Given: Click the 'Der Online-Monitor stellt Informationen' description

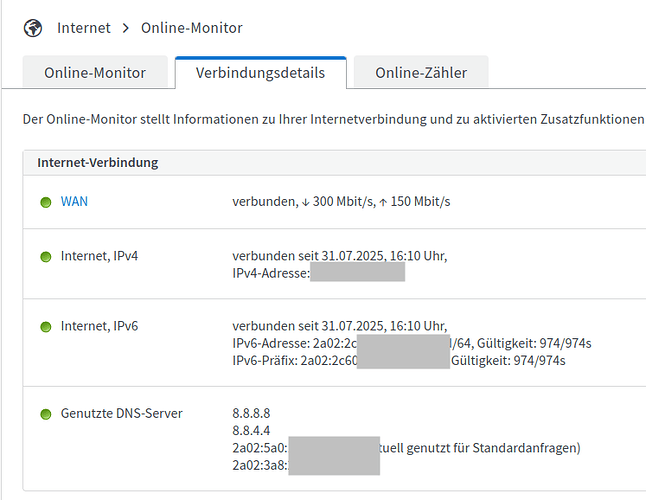Looking at the screenshot, I should point(334,119).
